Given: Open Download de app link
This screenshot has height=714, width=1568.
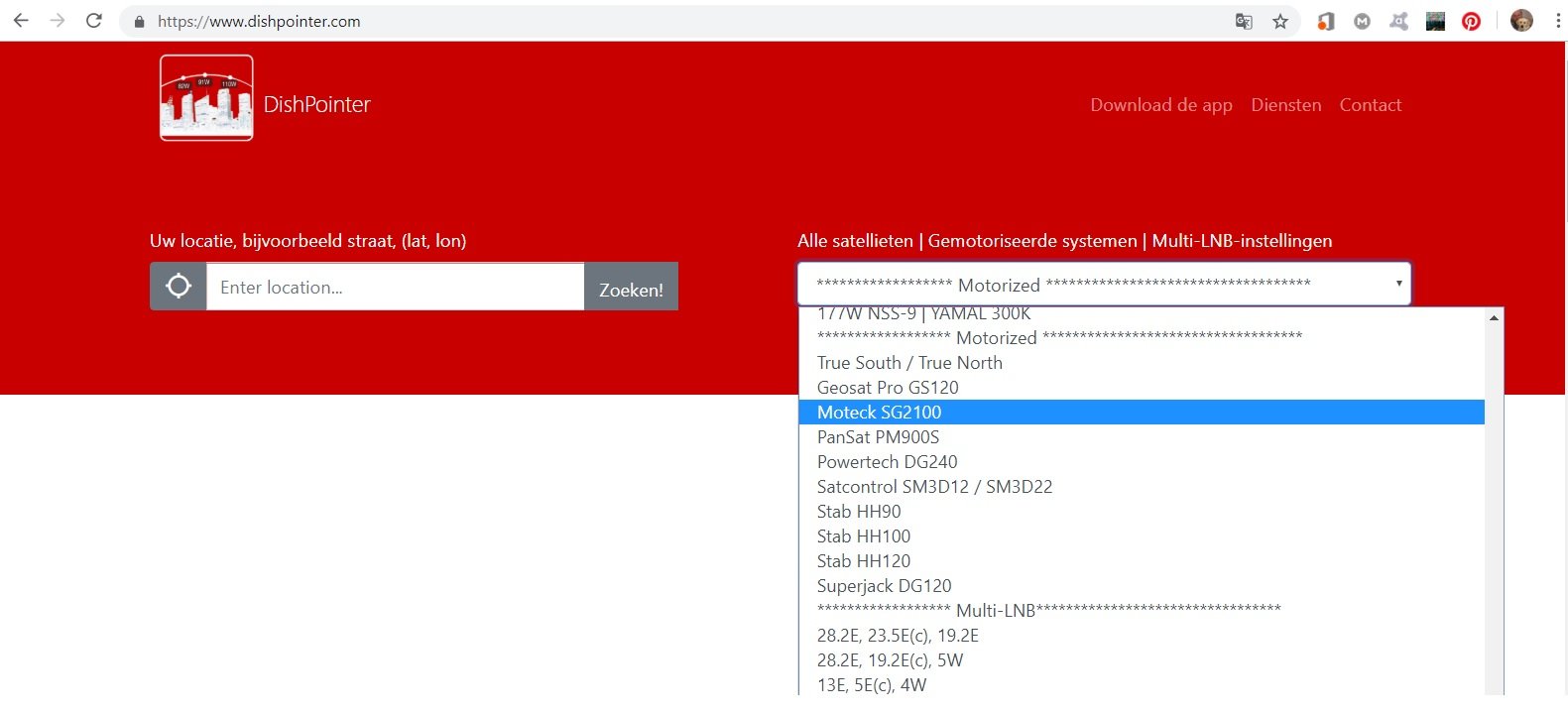Looking at the screenshot, I should click(x=1161, y=105).
